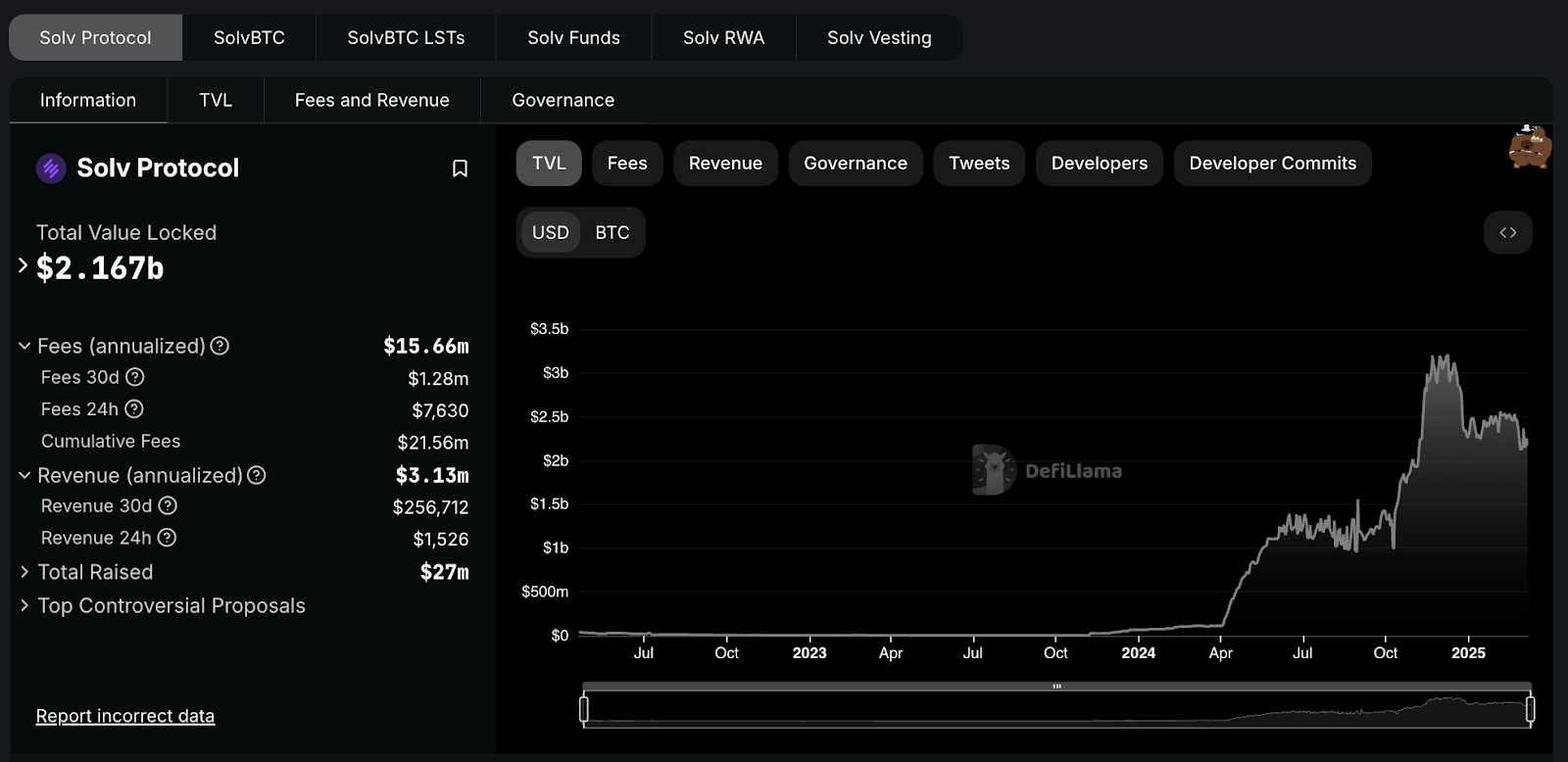1568x762 pixels.
Task: Click the $500m label on y-axis
Action: pos(545,592)
